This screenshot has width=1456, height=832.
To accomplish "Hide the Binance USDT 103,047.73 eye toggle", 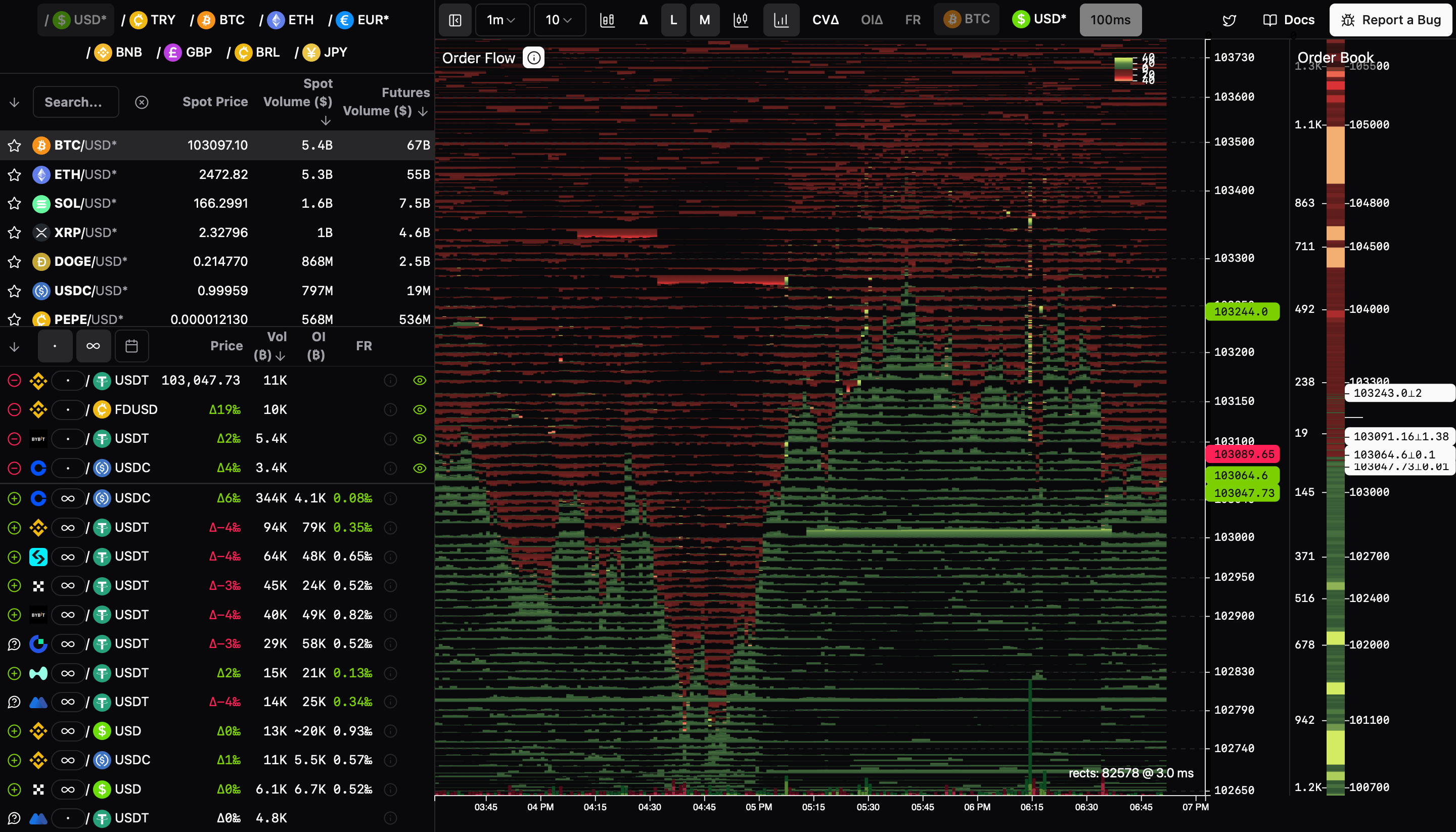I will click(420, 381).
